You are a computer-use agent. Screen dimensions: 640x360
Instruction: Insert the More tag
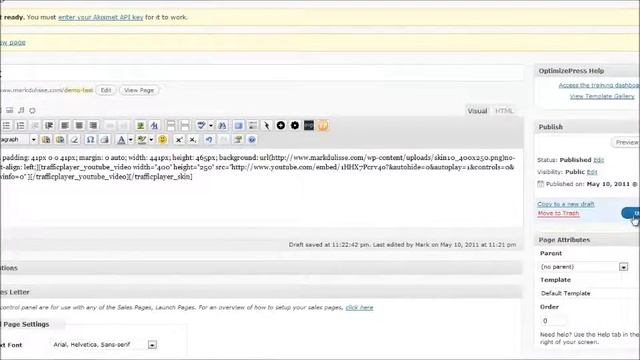(171, 126)
